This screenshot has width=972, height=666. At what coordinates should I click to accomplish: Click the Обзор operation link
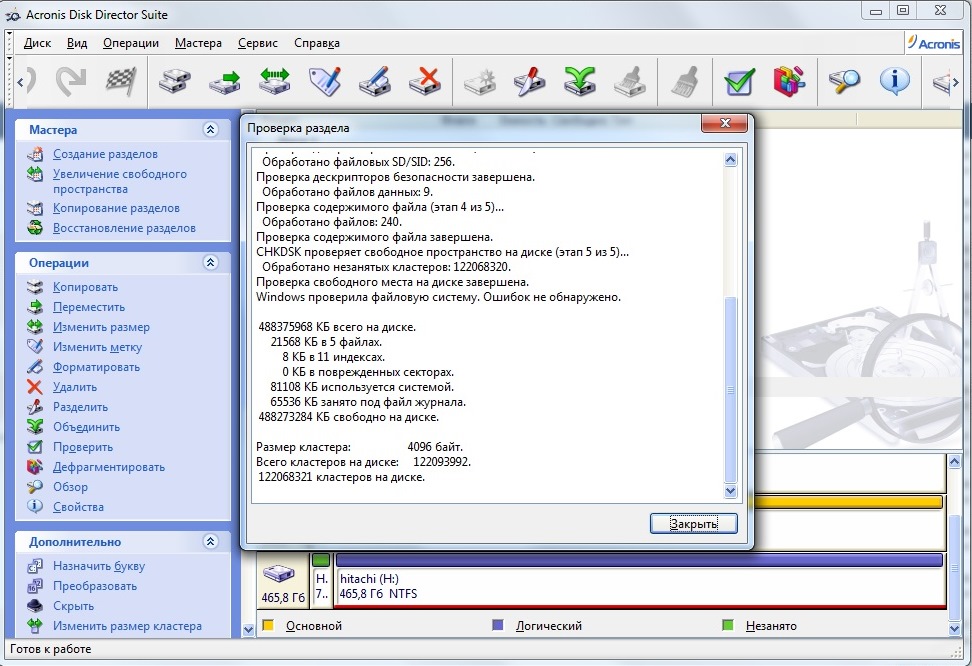point(70,487)
